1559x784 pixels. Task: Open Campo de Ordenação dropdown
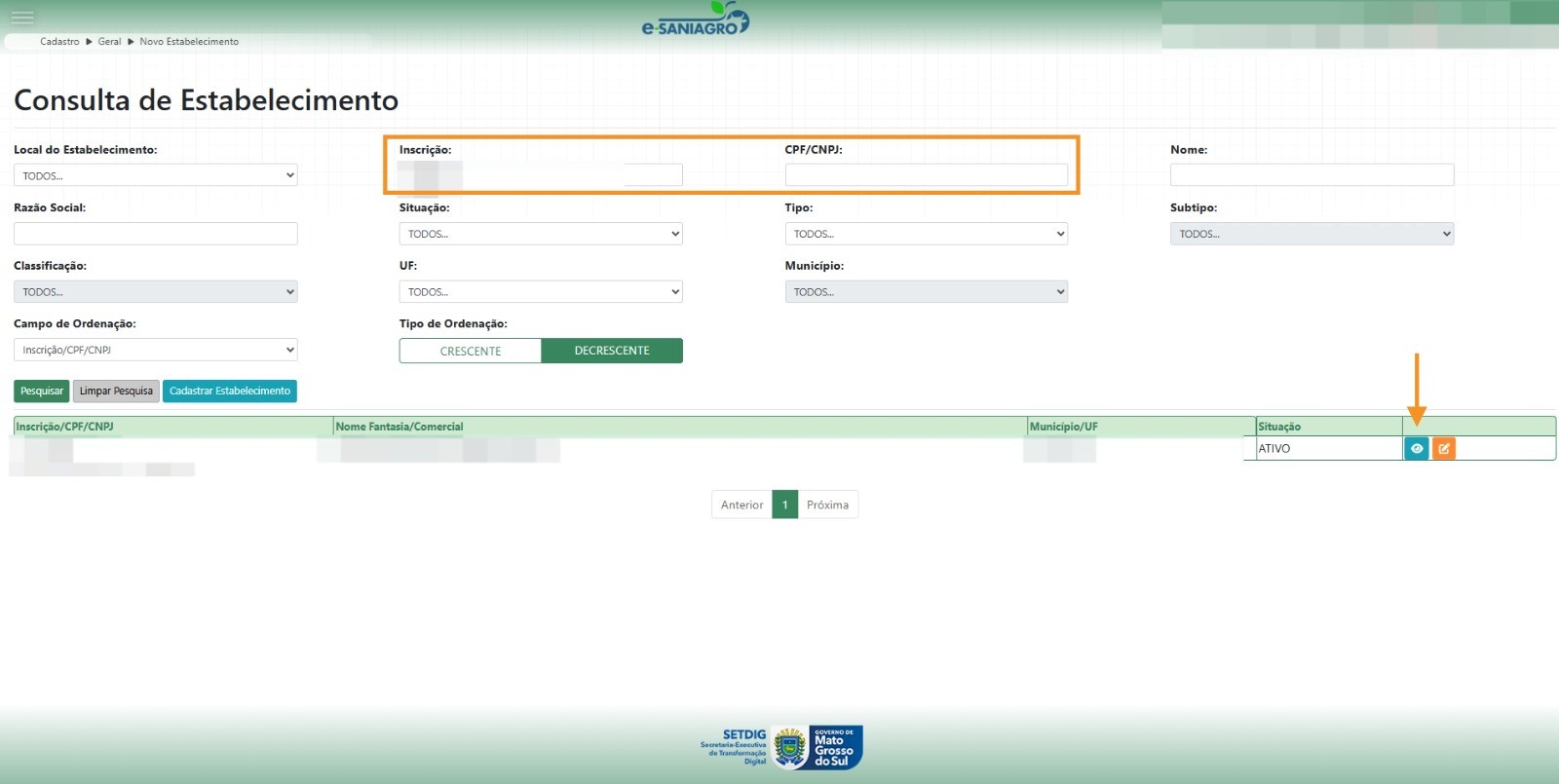[x=156, y=350]
